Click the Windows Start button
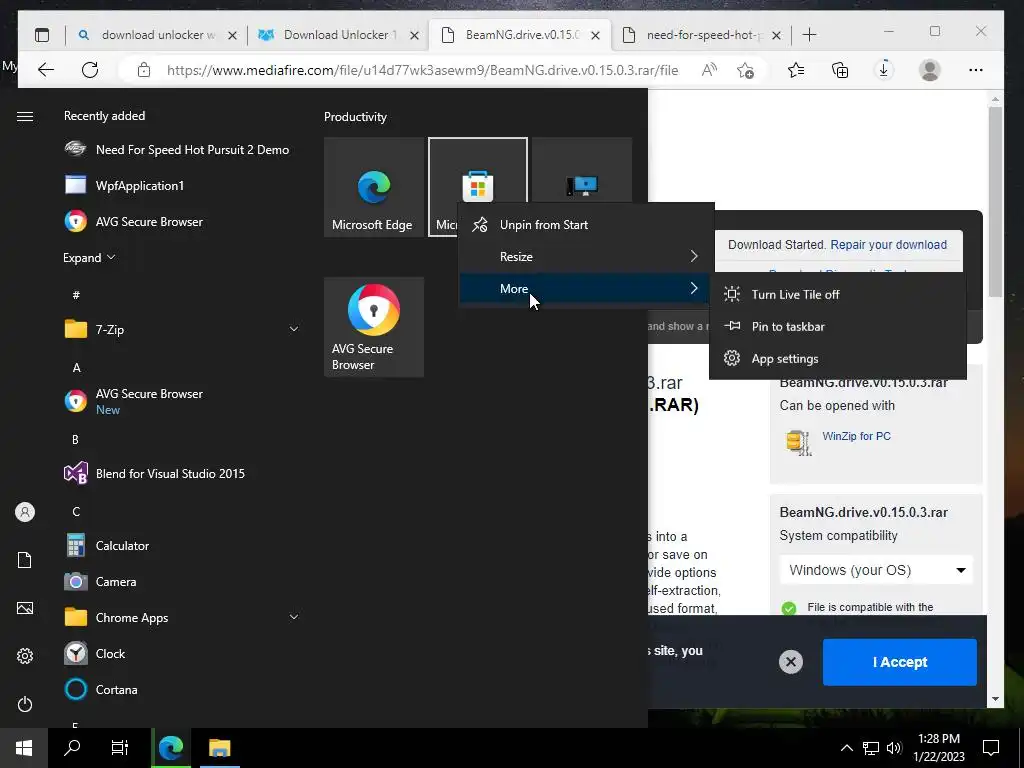The height and width of the screenshot is (768, 1024). point(24,748)
